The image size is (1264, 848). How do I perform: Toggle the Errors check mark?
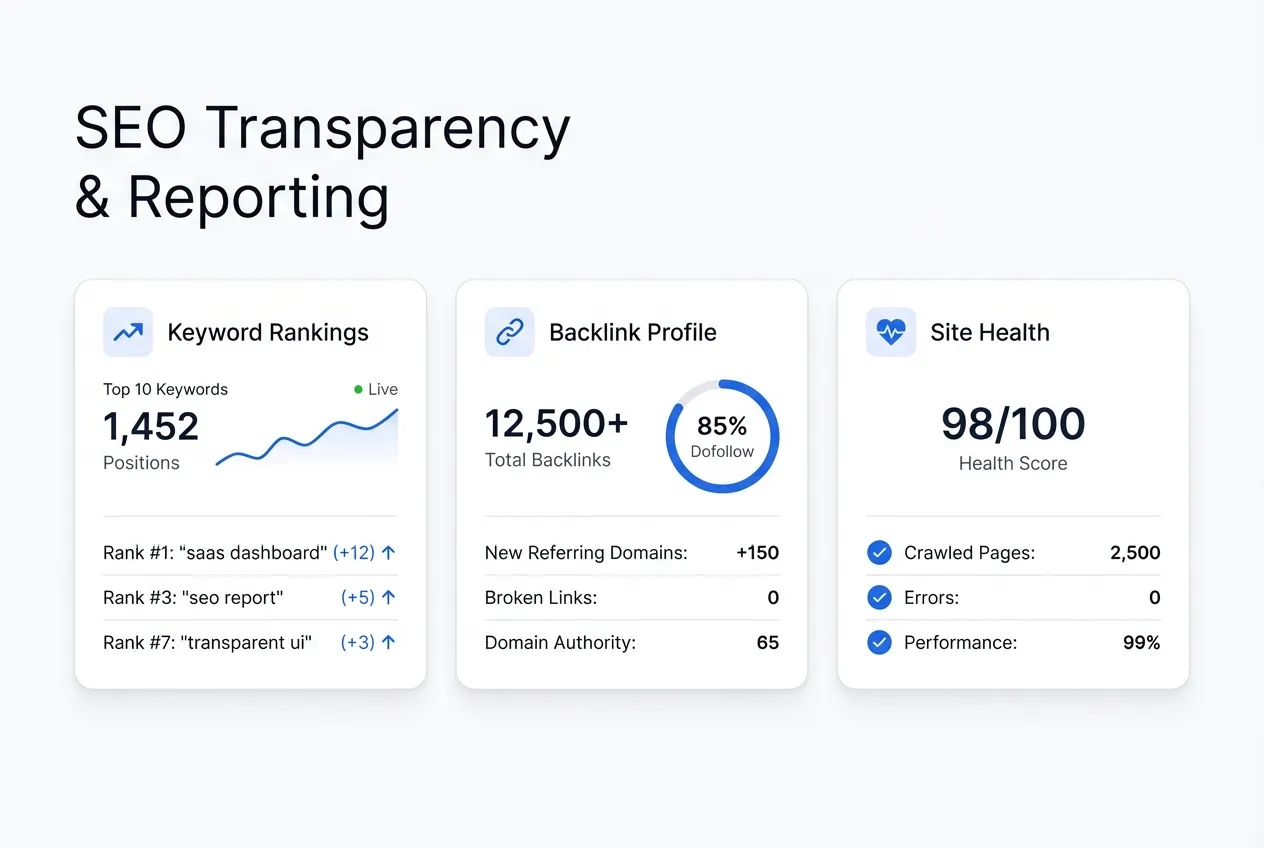879,598
